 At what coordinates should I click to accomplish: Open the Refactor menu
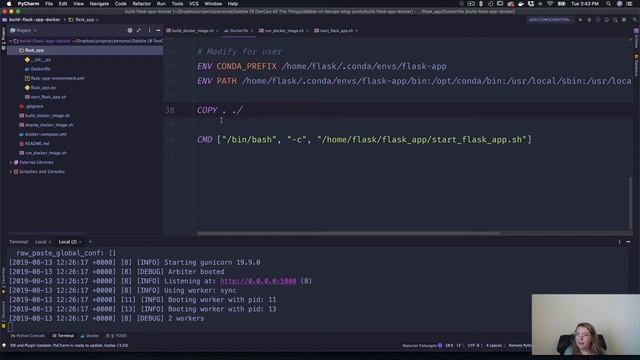142,4
